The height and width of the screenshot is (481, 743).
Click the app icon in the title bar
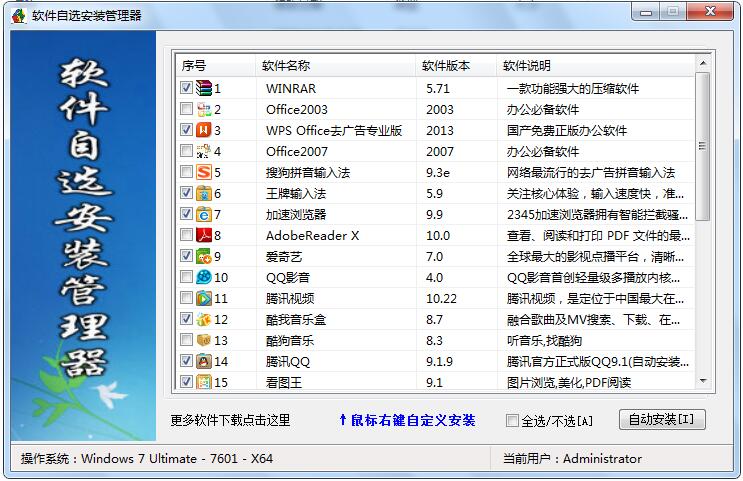click(x=18, y=16)
